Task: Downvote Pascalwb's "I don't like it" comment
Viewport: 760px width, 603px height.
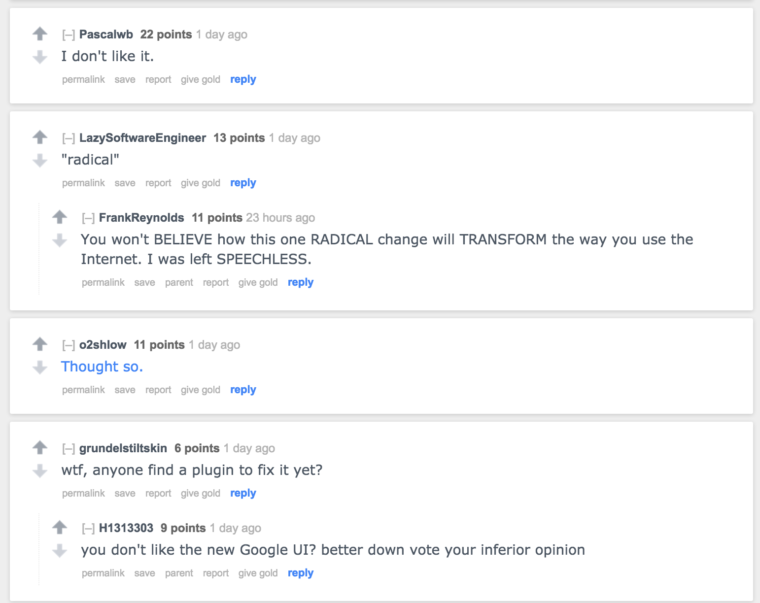Action: (40, 57)
